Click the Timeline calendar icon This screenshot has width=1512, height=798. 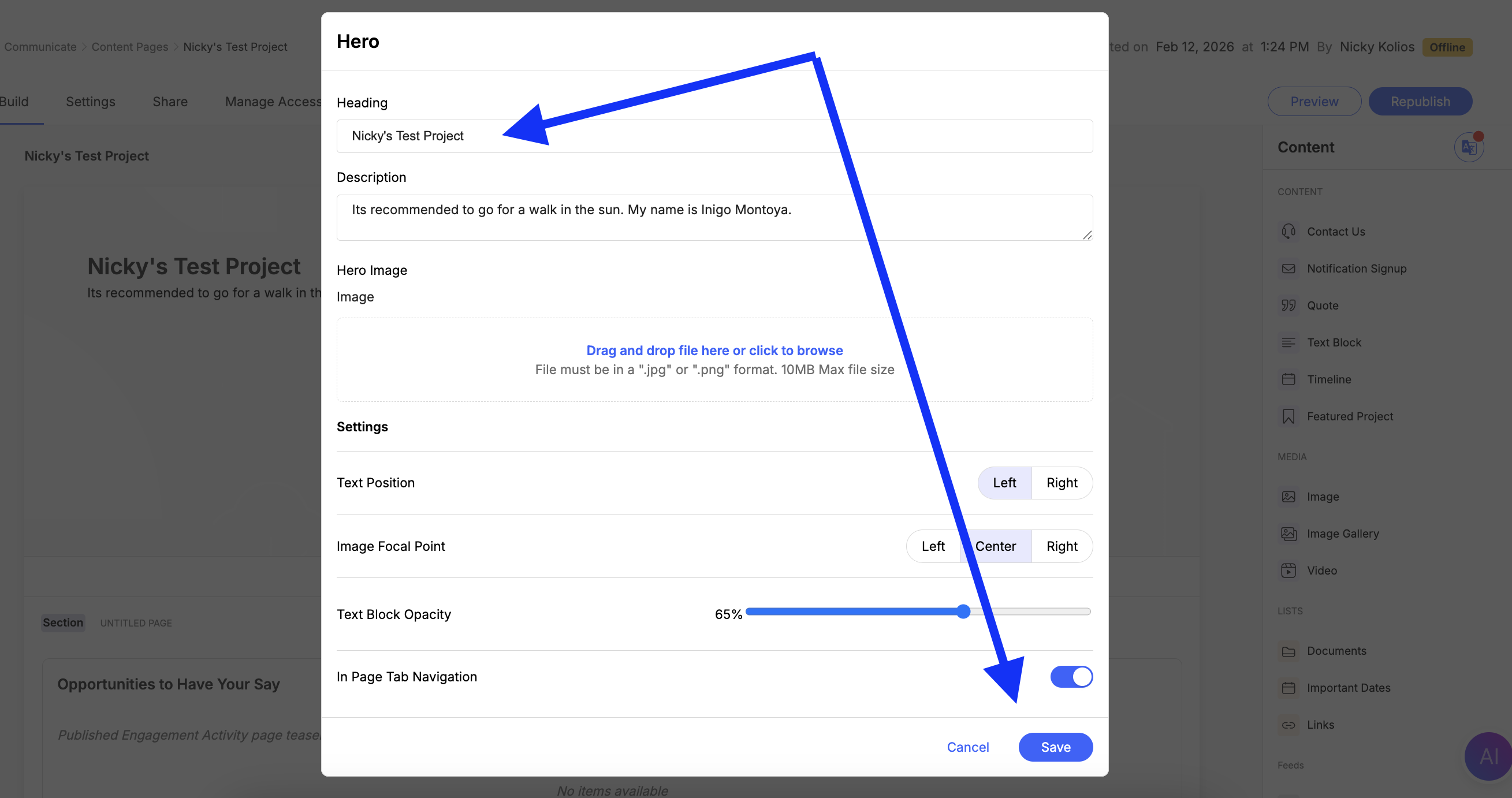pyautogui.click(x=1288, y=379)
